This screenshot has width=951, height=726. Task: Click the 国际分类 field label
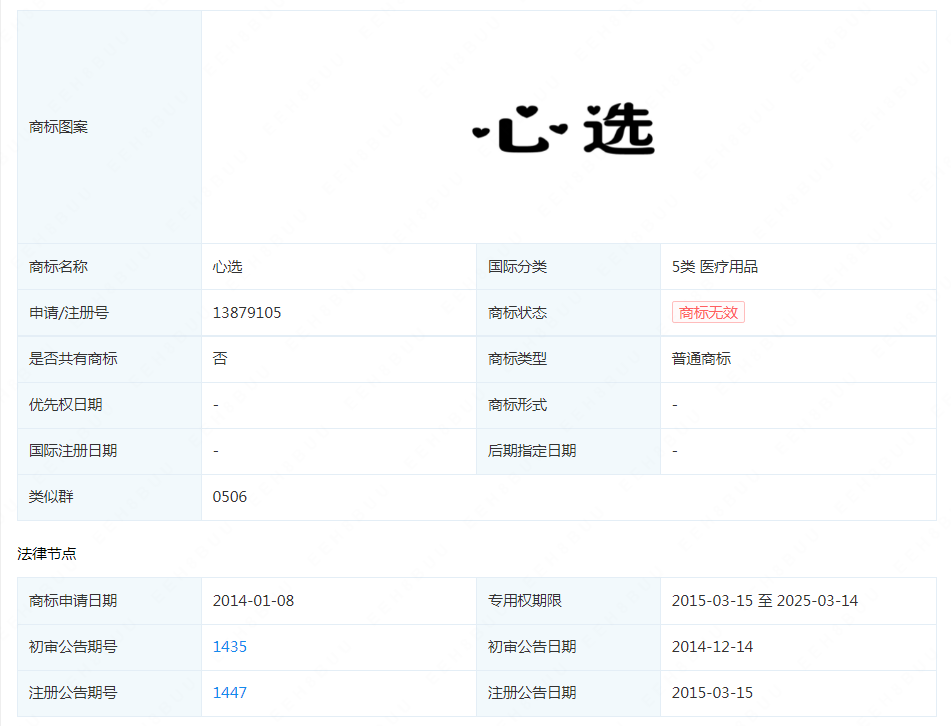click(x=517, y=267)
